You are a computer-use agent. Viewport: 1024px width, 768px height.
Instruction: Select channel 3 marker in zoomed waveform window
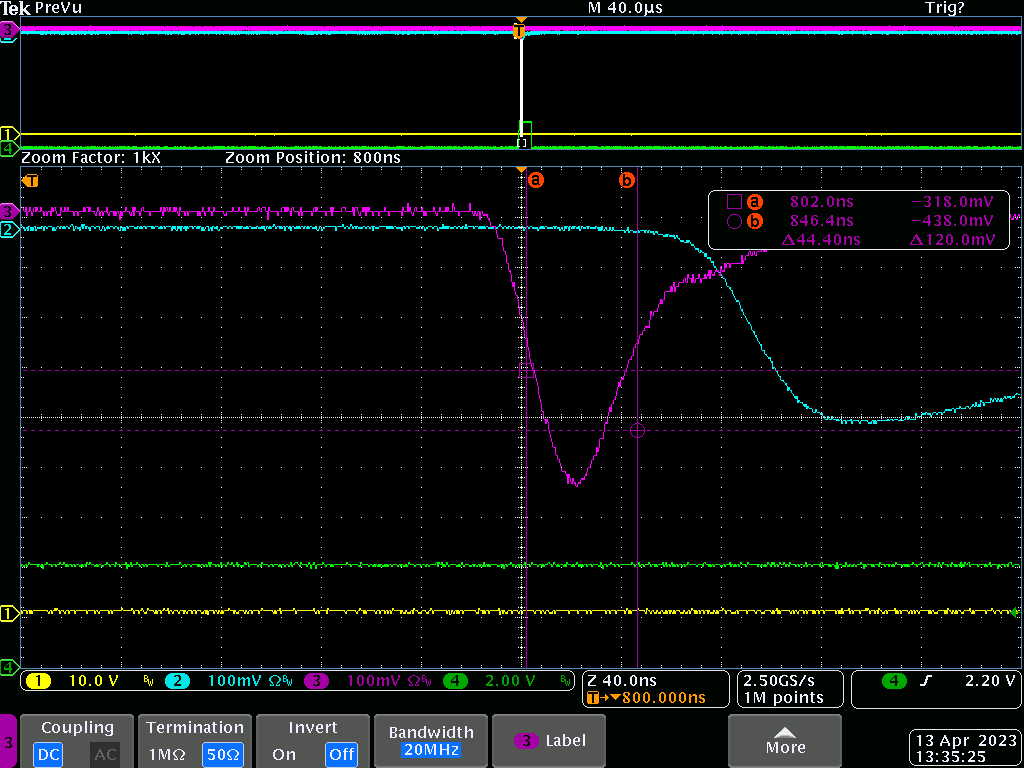coord(9,211)
